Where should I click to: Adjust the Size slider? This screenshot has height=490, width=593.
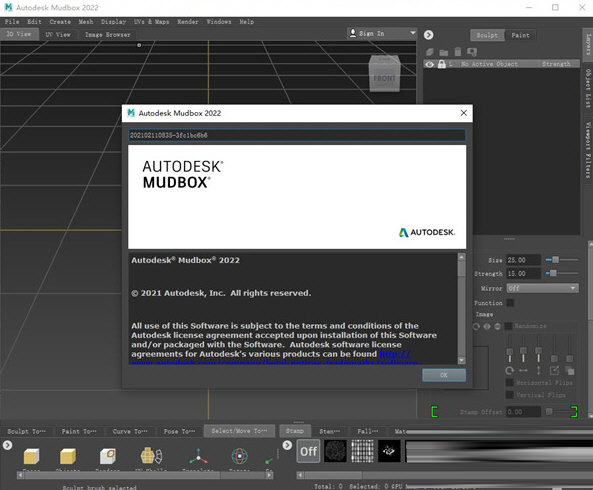(x=562, y=260)
